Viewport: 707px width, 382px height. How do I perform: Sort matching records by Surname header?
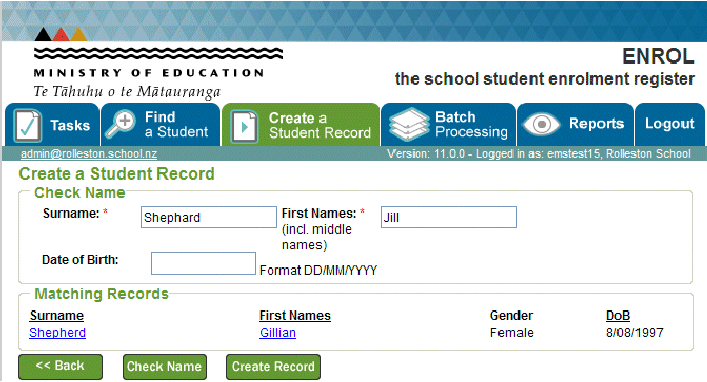coord(57,316)
